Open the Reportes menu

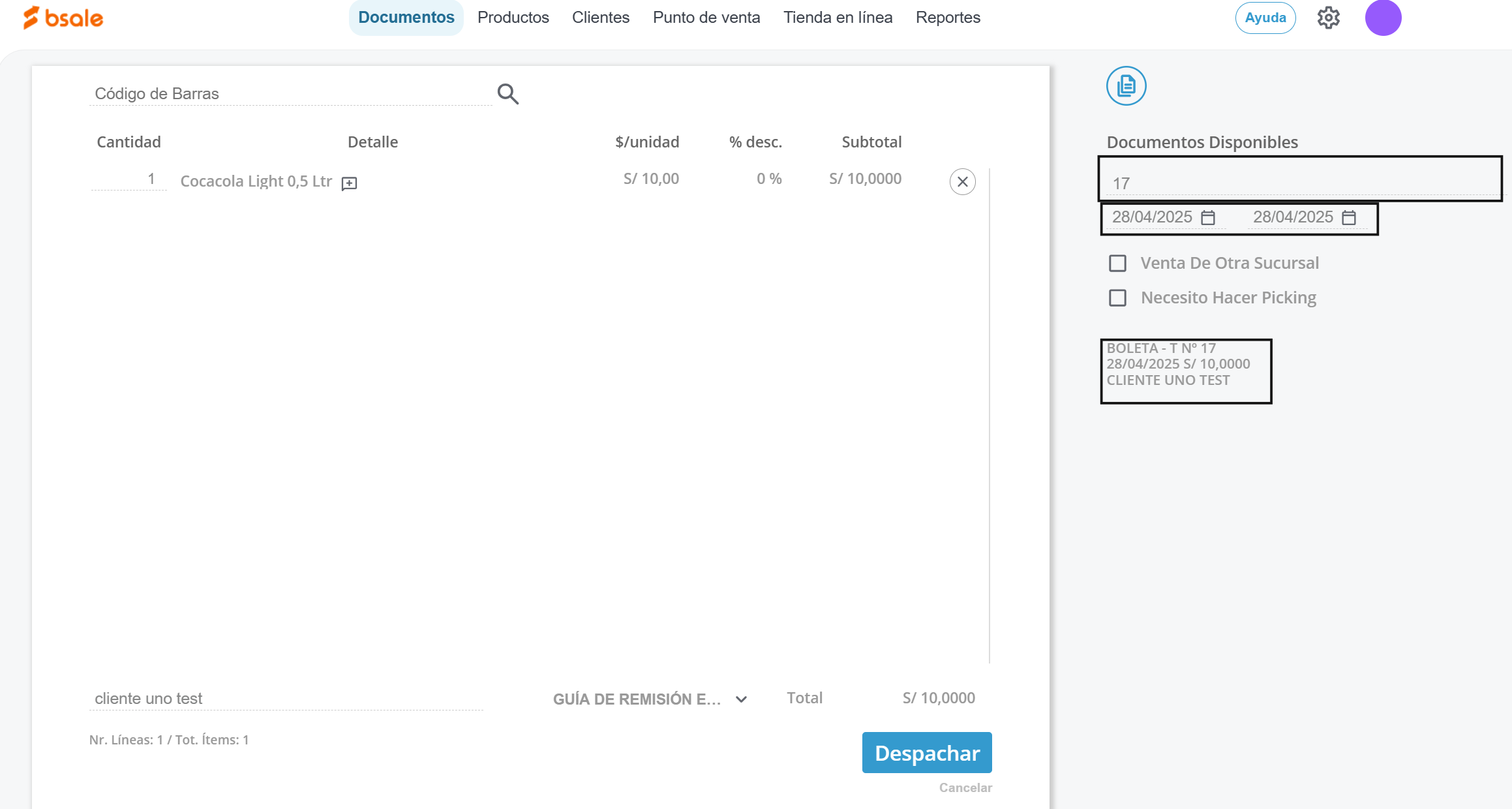(947, 18)
